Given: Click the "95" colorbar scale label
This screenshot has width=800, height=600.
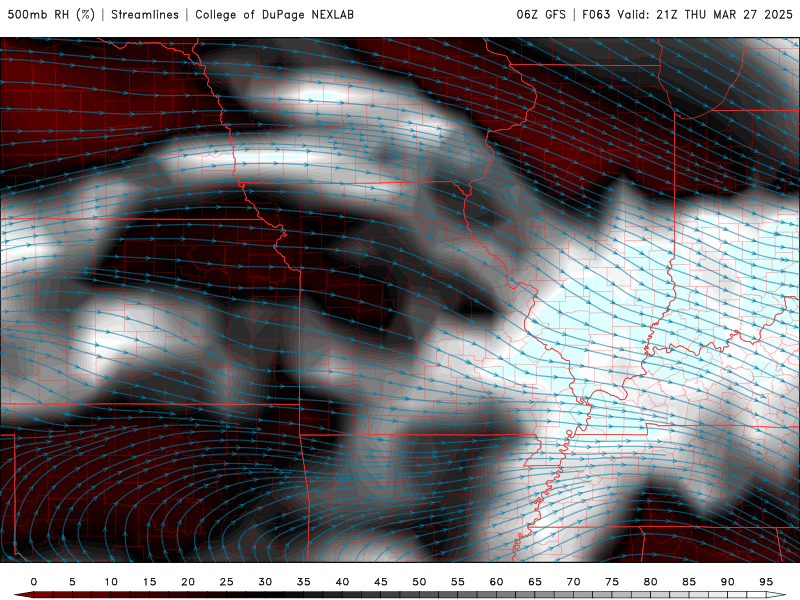Looking at the screenshot, I should 766,582.
